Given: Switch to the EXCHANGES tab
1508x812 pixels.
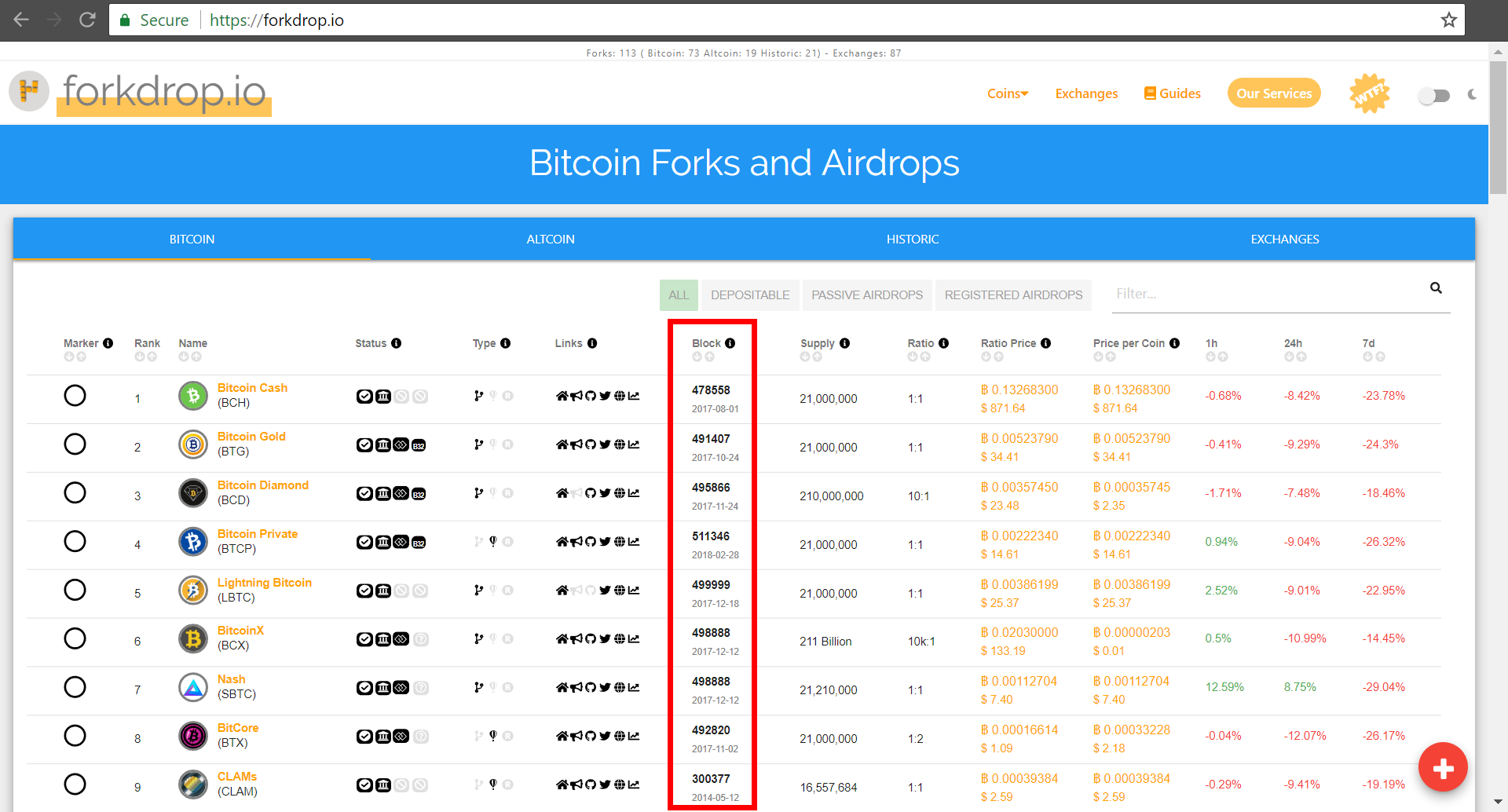Looking at the screenshot, I should pos(1285,239).
